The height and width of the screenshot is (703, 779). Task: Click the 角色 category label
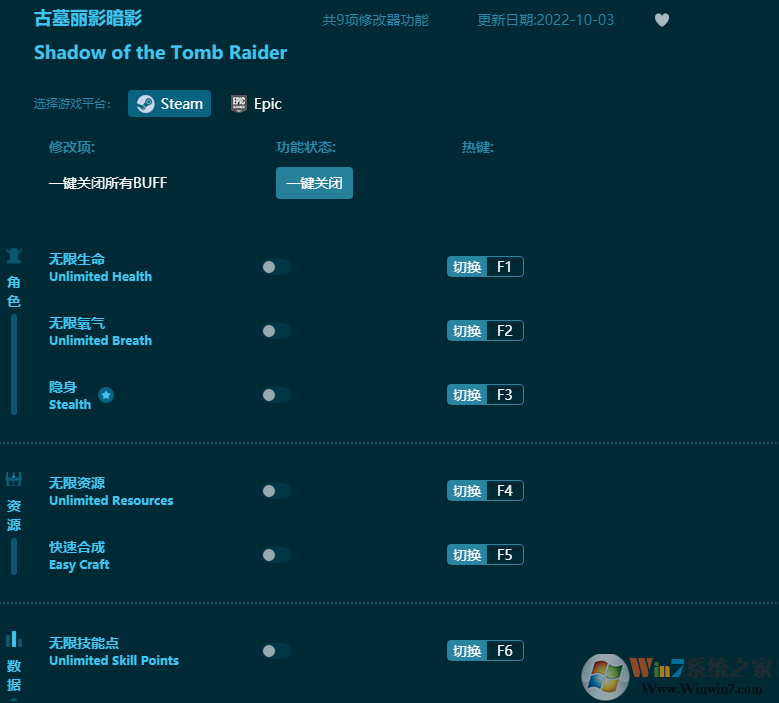click(x=14, y=292)
